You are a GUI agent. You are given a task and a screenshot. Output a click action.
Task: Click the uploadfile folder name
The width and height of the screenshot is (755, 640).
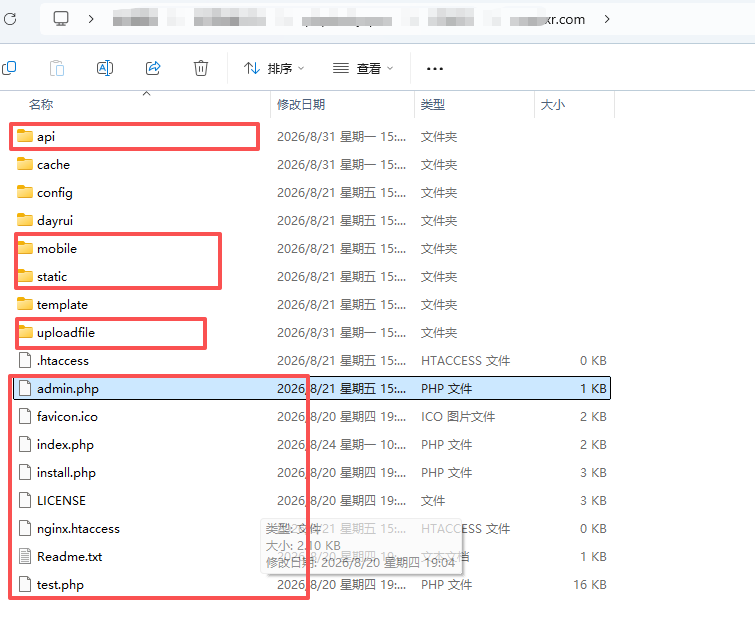pyautogui.click(x=66, y=333)
